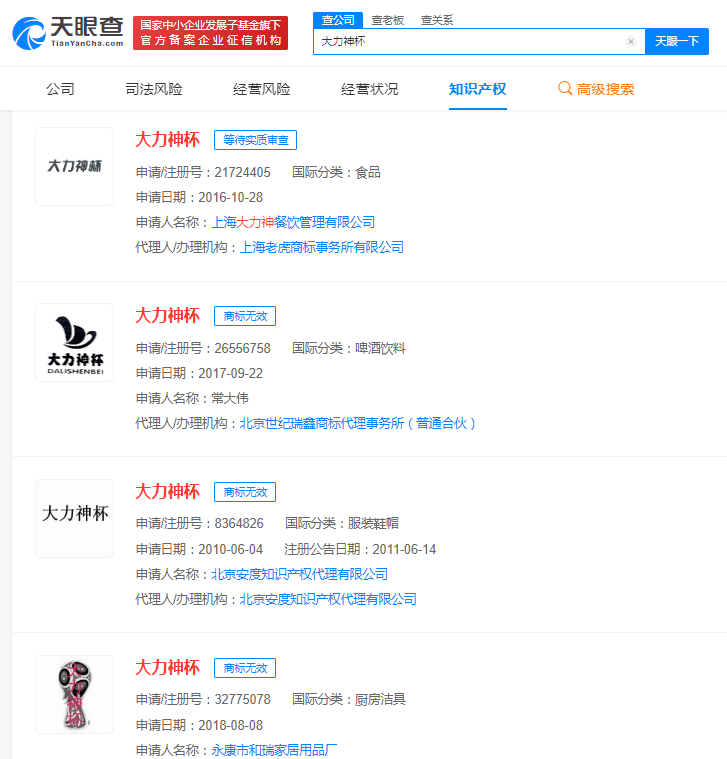Select 国际分类：厨房洁具 text

pyautogui.click(x=349, y=699)
